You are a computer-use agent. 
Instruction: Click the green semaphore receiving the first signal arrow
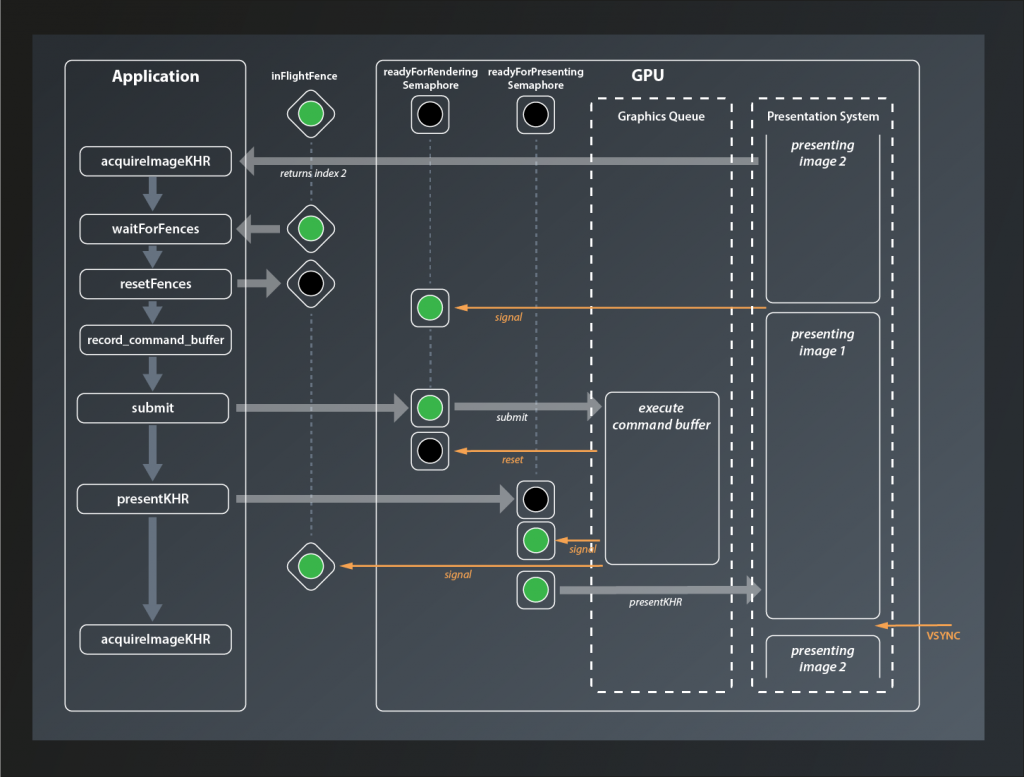pyautogui.click(x=430, y=308)
